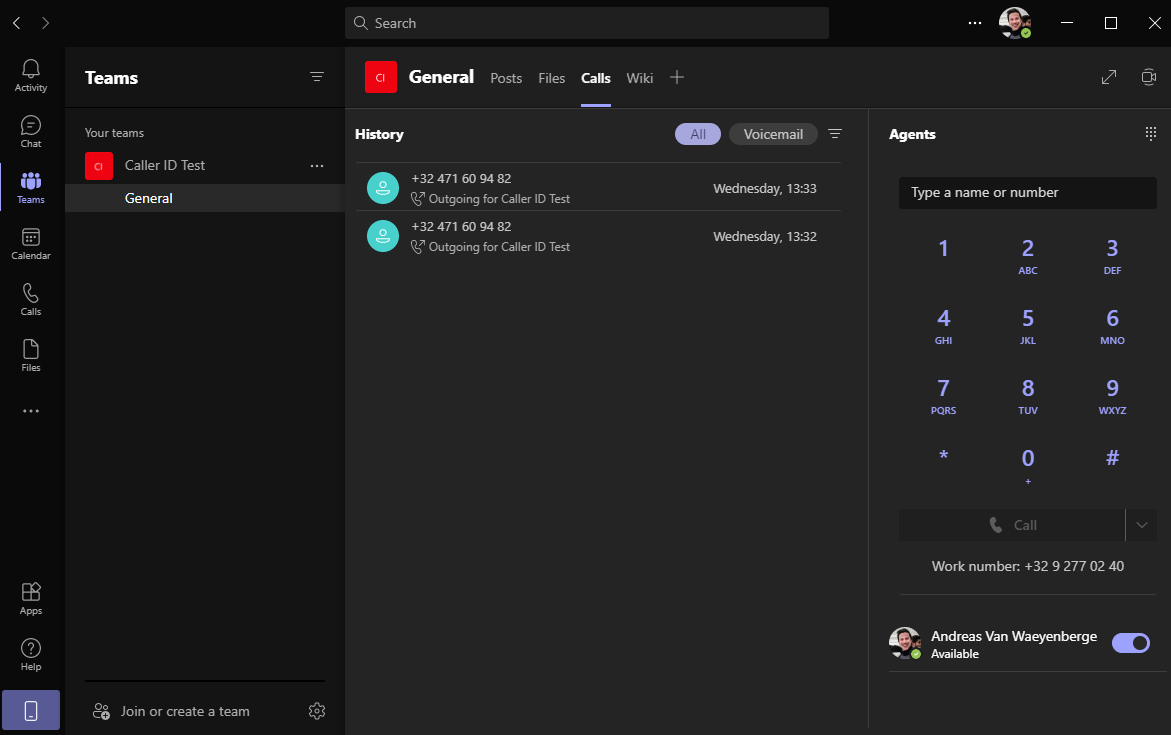Image resolution: width=1171 pixels, height=735 pixels.
Task: Dial digit 8 TUV on the keypad
Action: click(1028, 396)
